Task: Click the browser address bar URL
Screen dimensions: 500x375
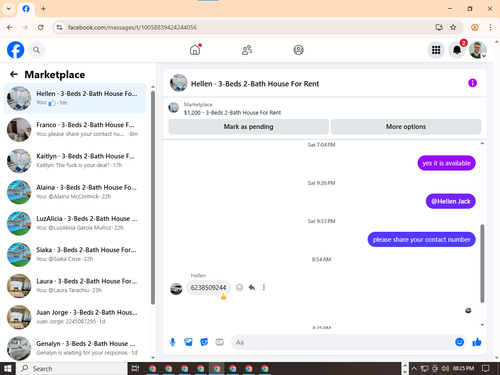Action: [132, 27]
